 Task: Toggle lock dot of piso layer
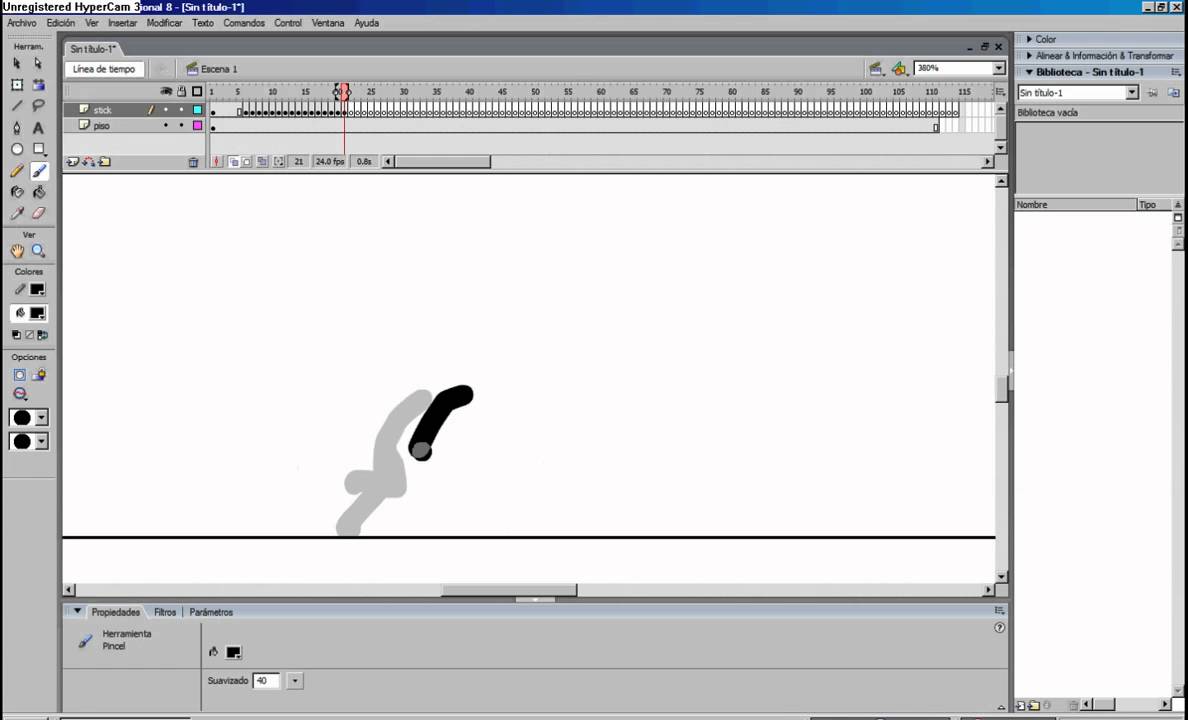181,126
